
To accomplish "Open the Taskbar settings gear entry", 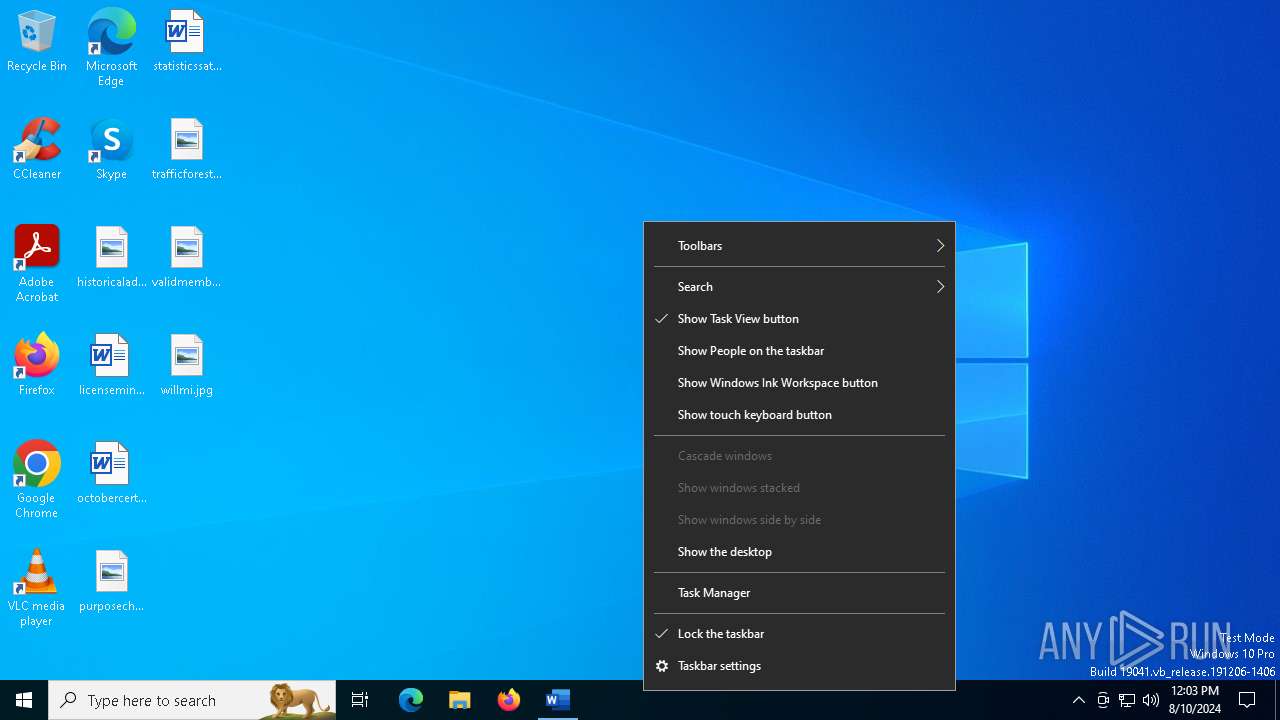I will 799,666.
